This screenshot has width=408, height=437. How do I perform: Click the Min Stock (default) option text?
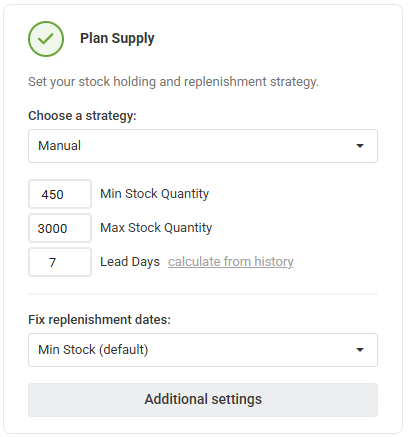point(93,350)
